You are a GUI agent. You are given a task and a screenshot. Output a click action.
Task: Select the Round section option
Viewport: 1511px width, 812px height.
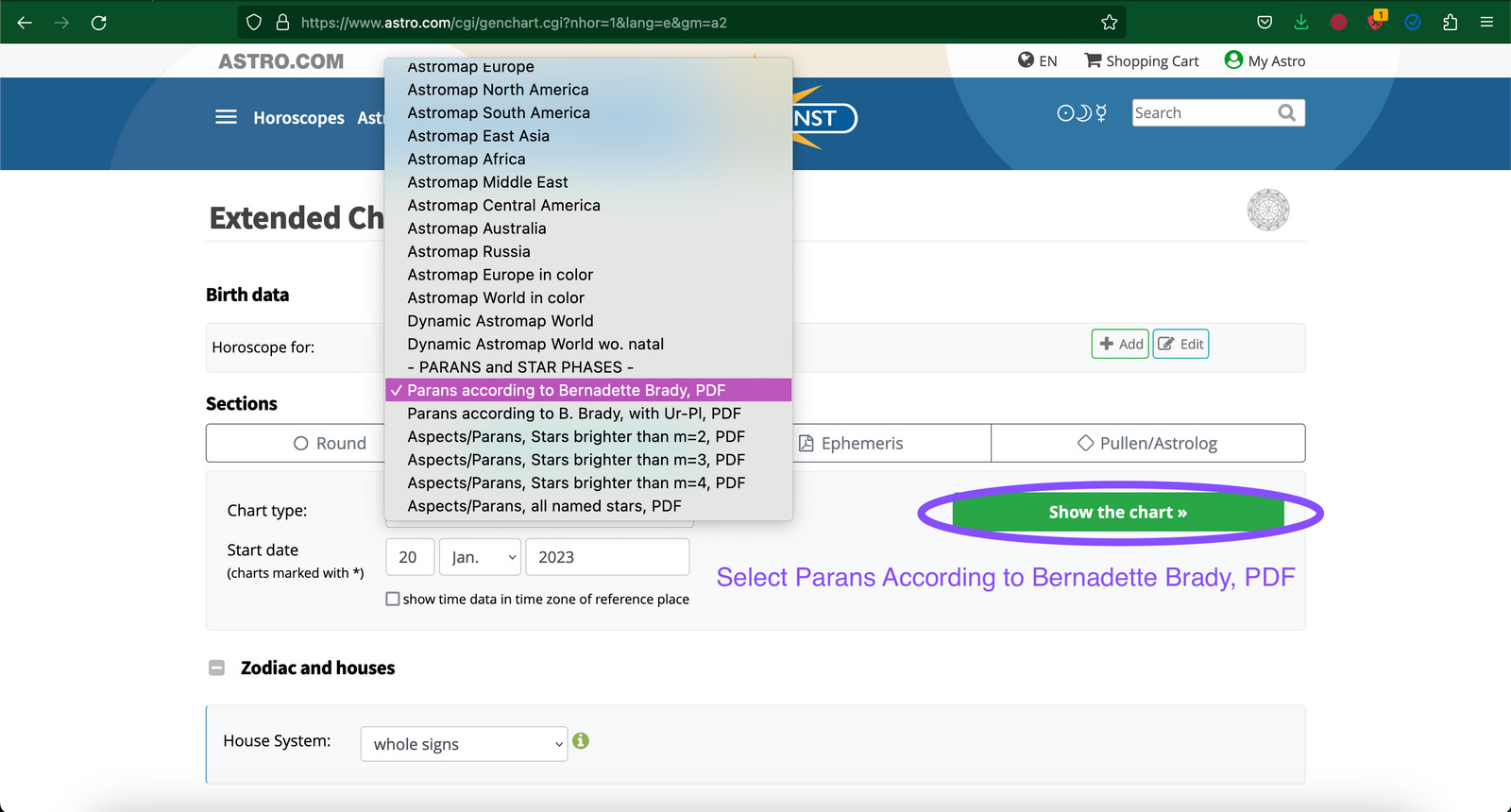330,443
